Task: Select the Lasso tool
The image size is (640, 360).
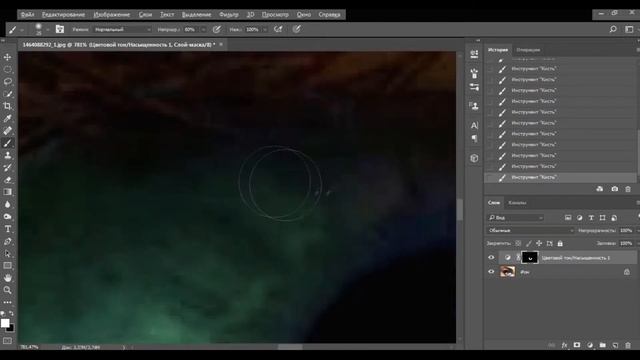Action: pos(7,82)
